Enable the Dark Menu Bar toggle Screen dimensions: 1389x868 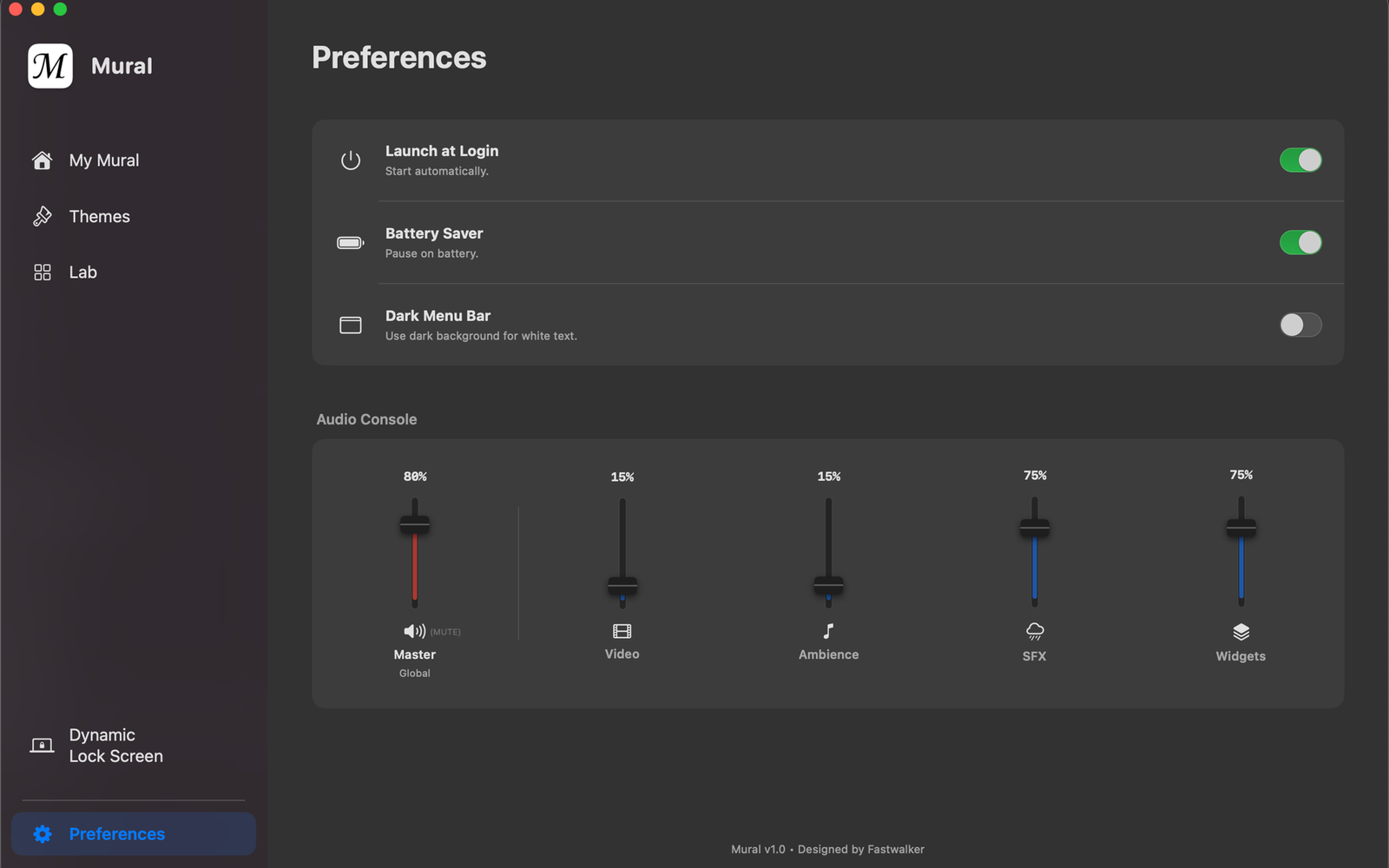point(1300,325)
